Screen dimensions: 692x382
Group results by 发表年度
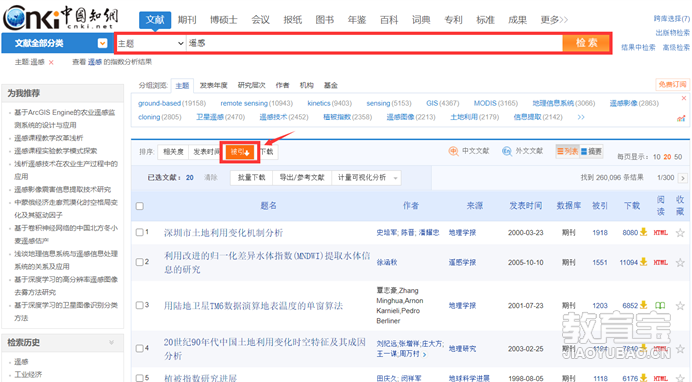coord(213,85)
